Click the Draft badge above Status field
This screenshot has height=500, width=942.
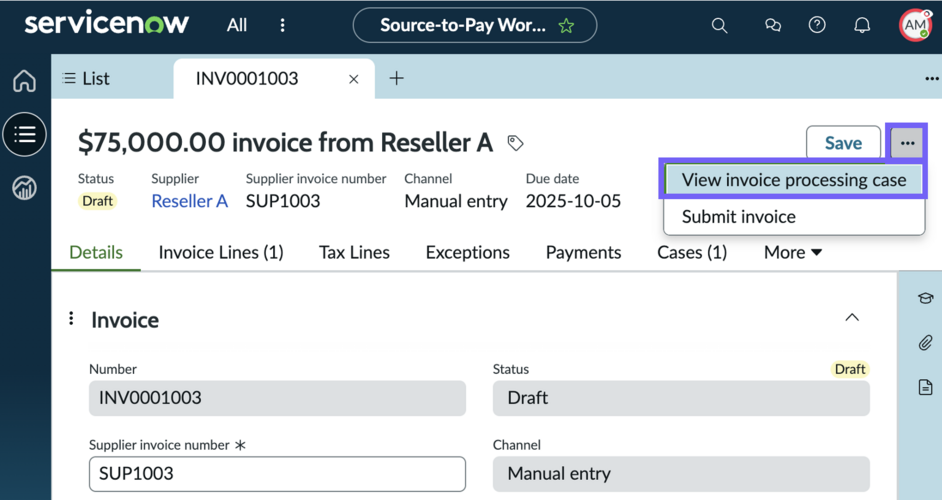tap(849, 369)
